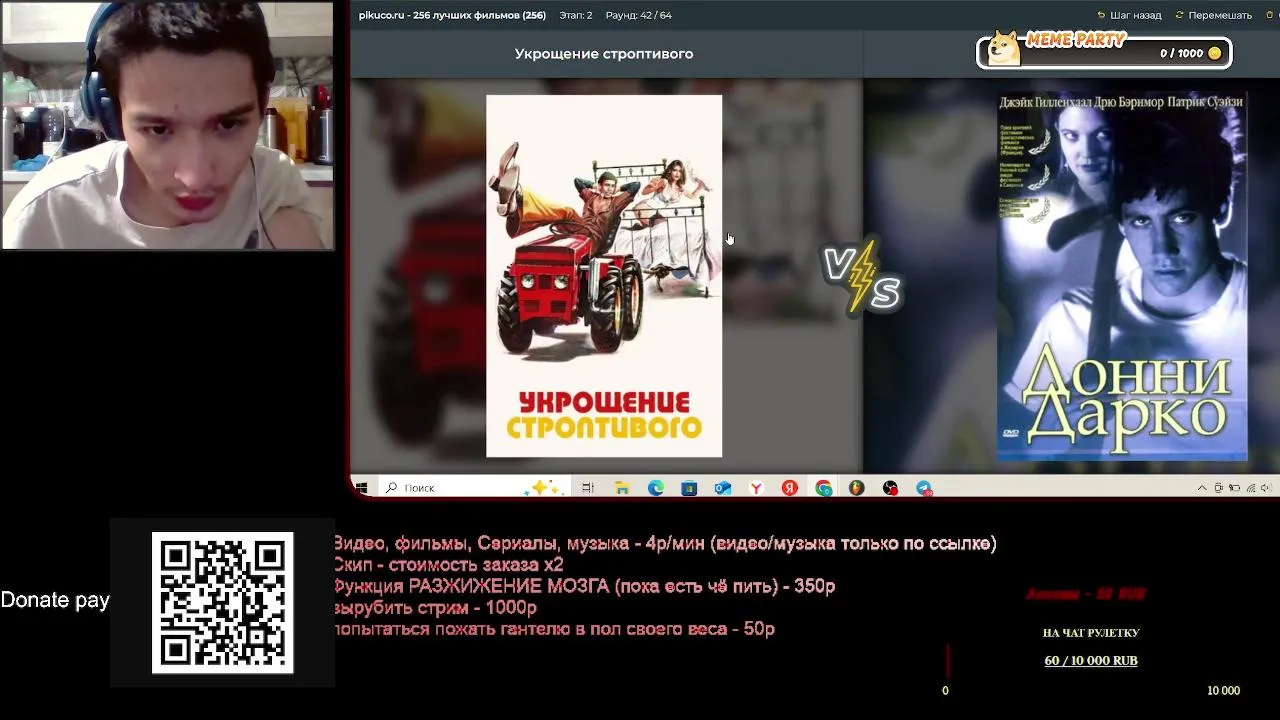
Task: Click the 'Этап: 2' label
Action: [576, 15]
